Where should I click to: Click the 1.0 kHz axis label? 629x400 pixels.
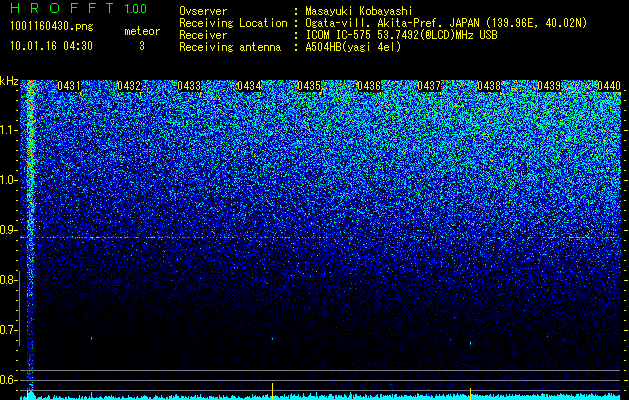tap(8, 180)
